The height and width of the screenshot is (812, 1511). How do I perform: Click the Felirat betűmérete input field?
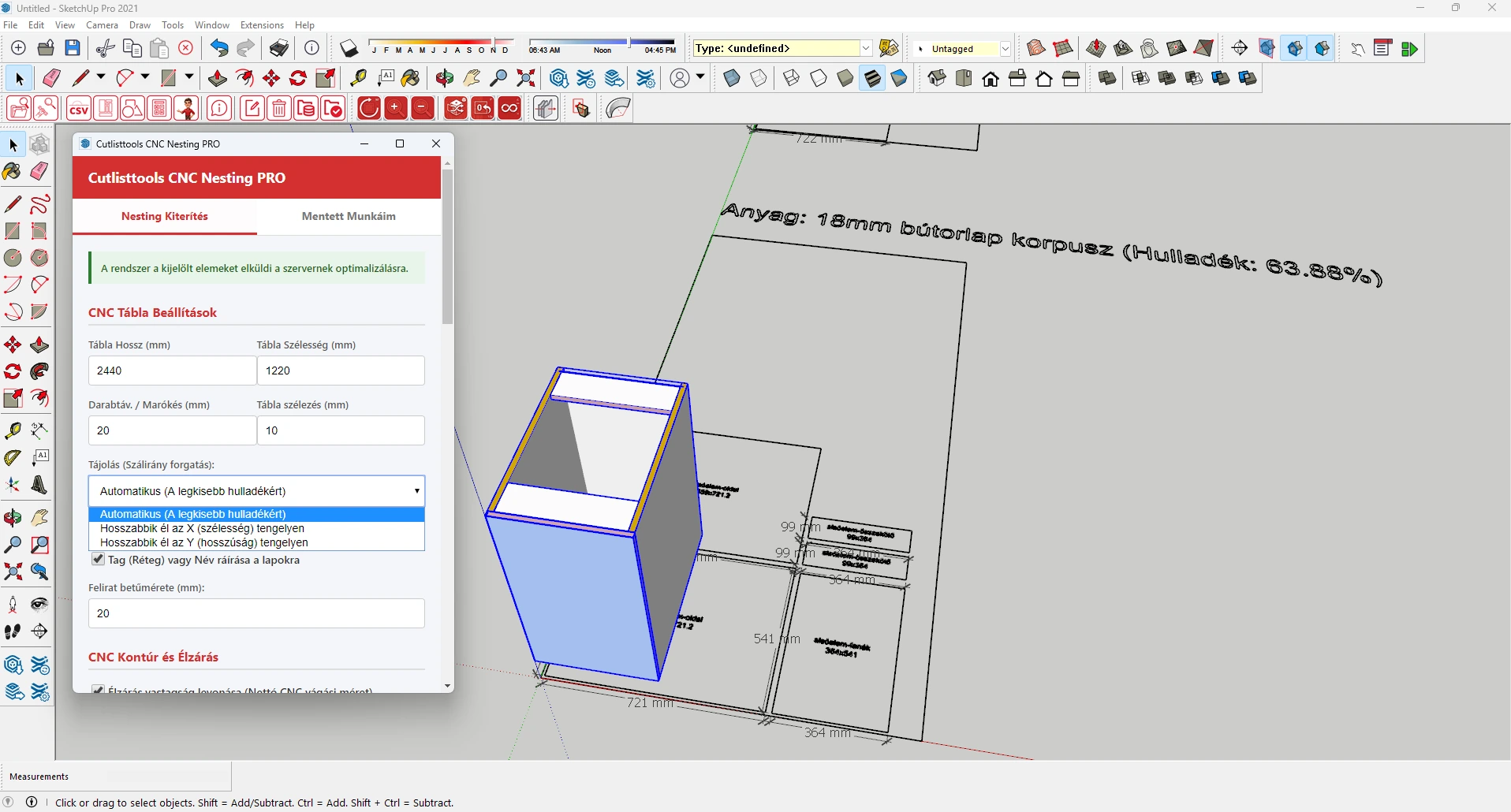point(256,613)
